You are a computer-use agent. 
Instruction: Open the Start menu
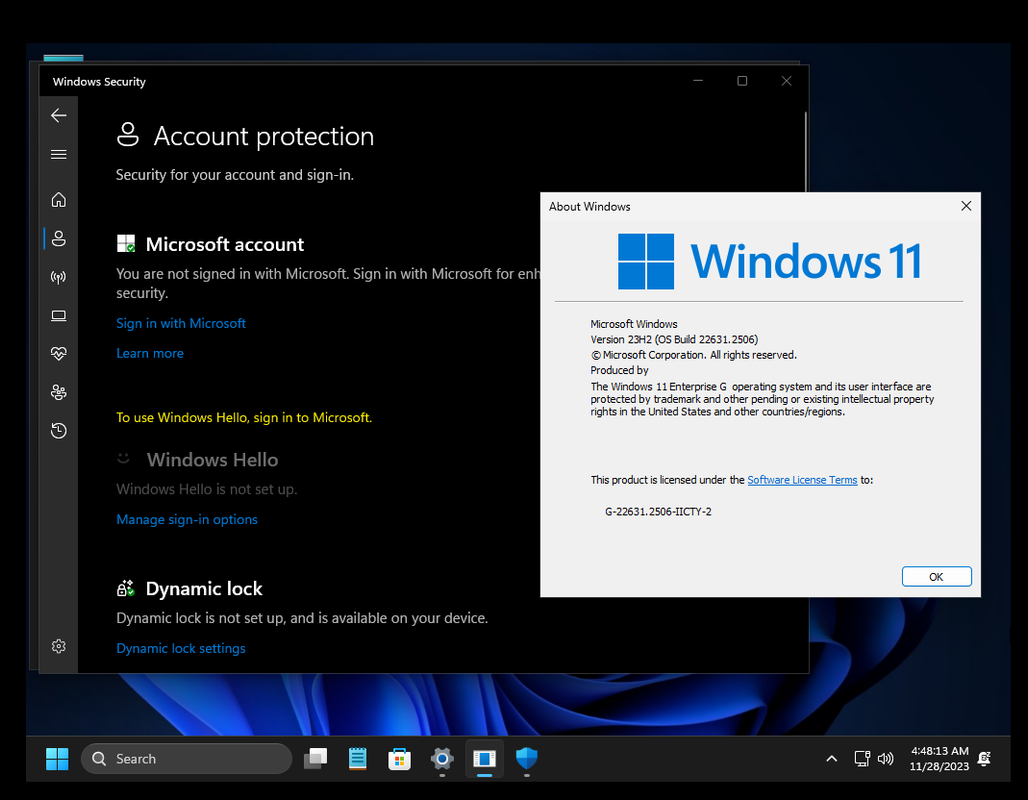(x=57, y=759)
